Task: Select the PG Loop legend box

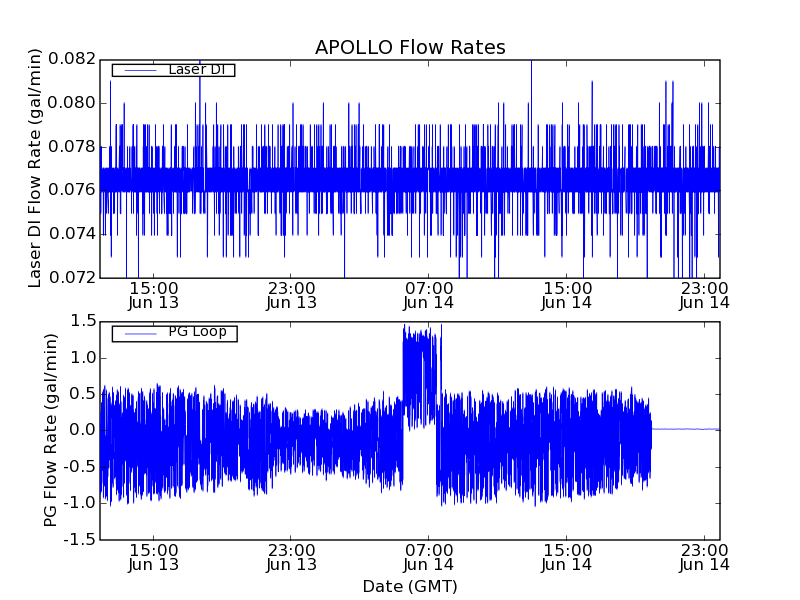Action: point(174,333)
